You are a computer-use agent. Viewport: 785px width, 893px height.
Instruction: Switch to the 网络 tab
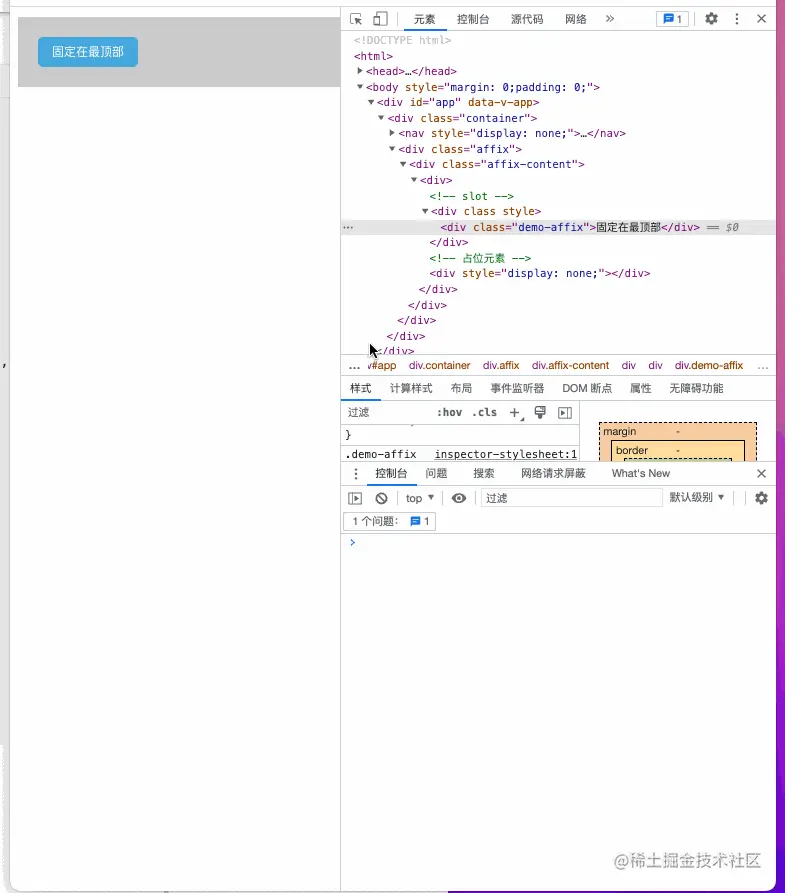point(576,19)
